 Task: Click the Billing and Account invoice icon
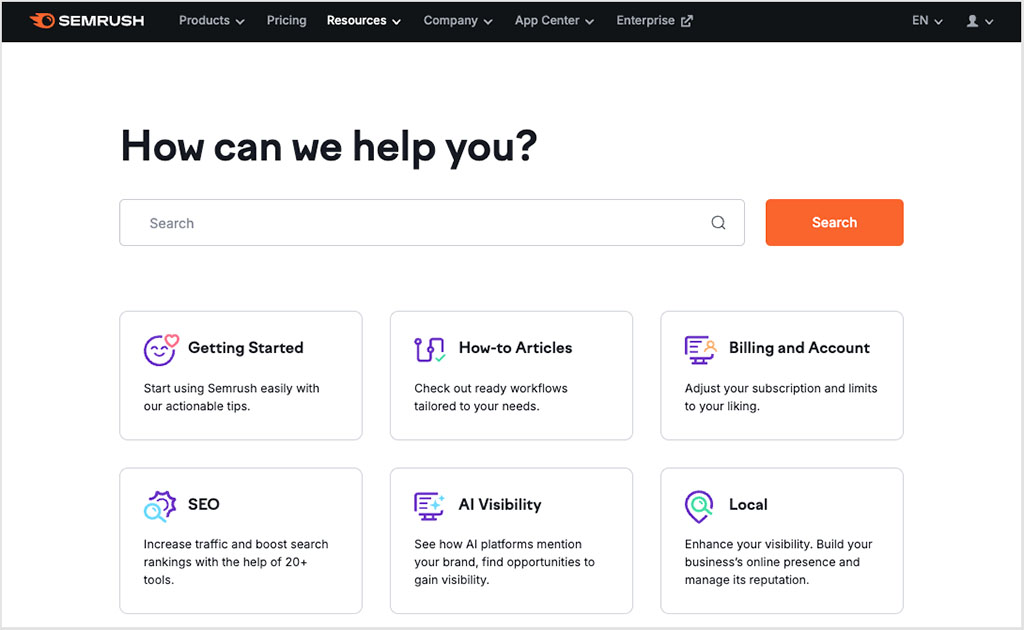(700, 348)
